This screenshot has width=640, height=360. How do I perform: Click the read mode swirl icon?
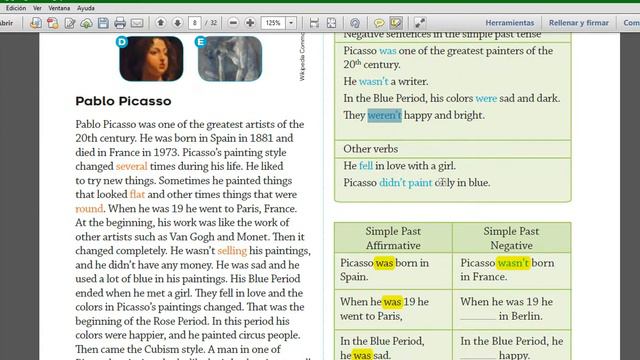[x=355, y=23]
